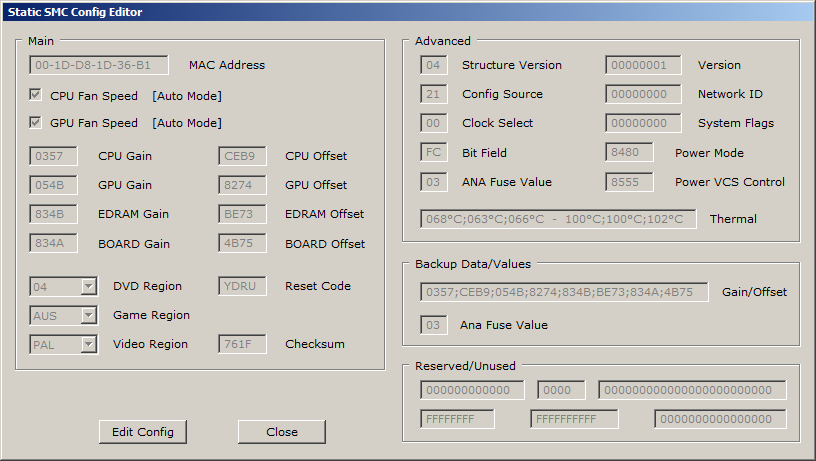The width and height of the screenshot is (816, 461).
Task: Click the GPU Gain field 054B
Action: pos(53,185)
